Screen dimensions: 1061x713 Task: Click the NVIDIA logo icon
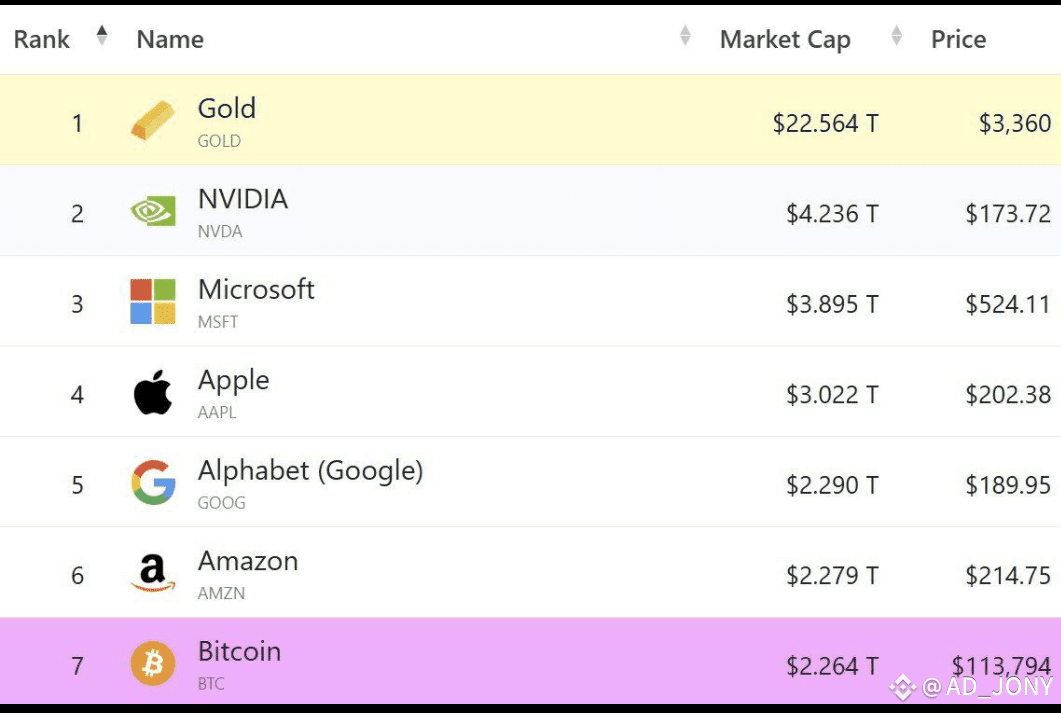(153, 211)
